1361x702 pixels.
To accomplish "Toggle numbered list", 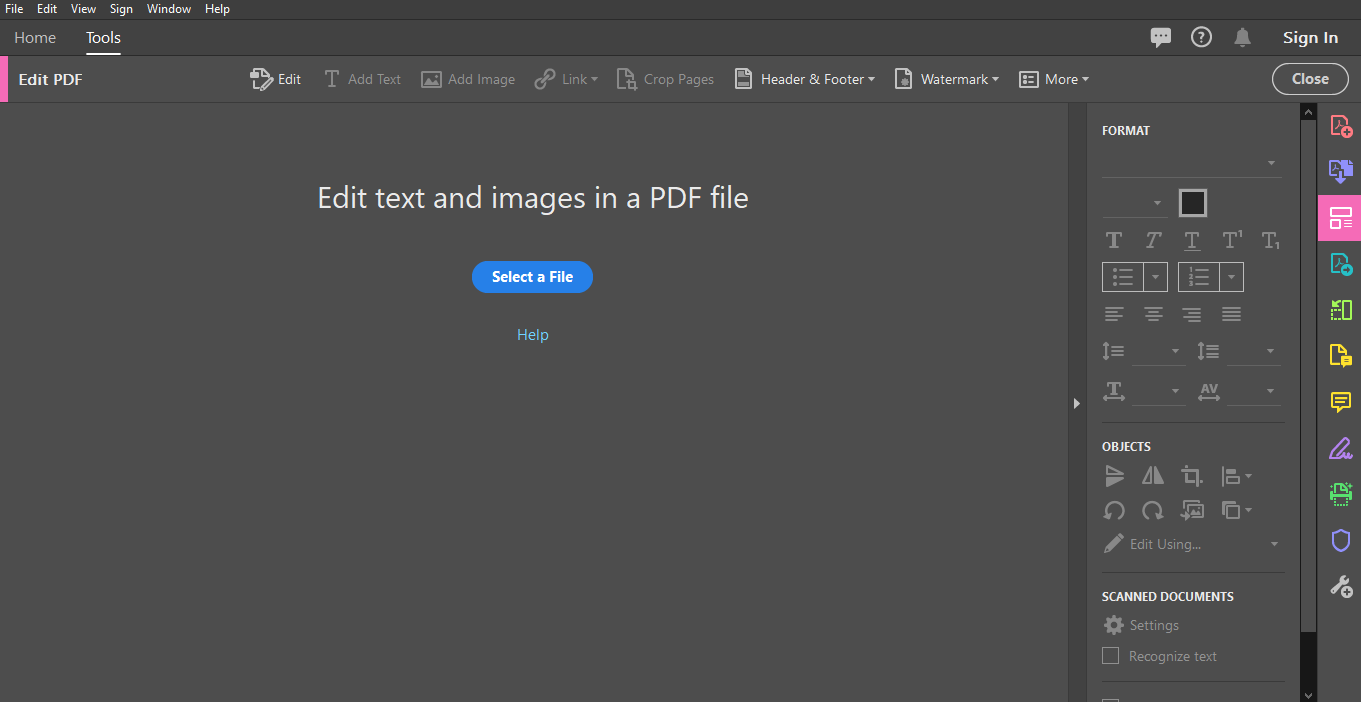I will coord(1198,277).
